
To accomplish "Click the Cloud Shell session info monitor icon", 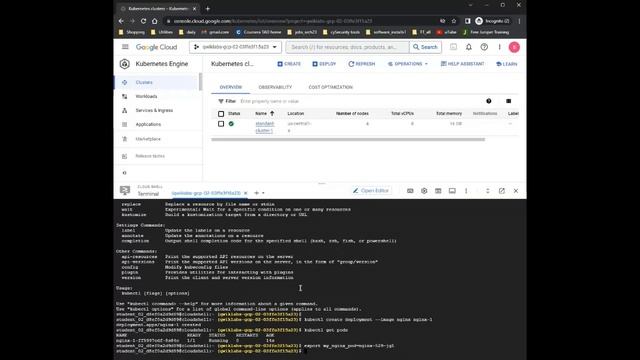I will pyautogui.click(x=452, y=191).
